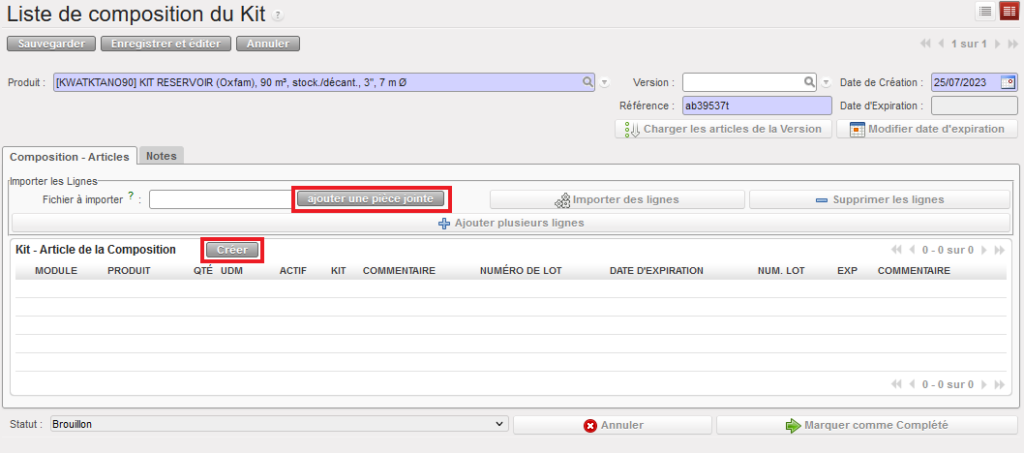Focus the Référence input field
Viewport: 1024px width, 453px height.
(x=757, y=105)
